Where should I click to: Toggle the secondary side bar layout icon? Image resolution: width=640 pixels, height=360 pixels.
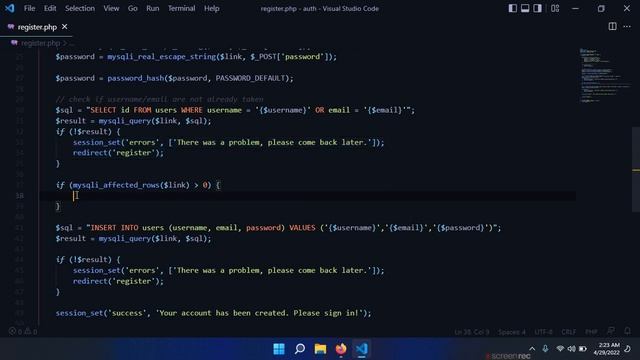(x=538, y=8)
